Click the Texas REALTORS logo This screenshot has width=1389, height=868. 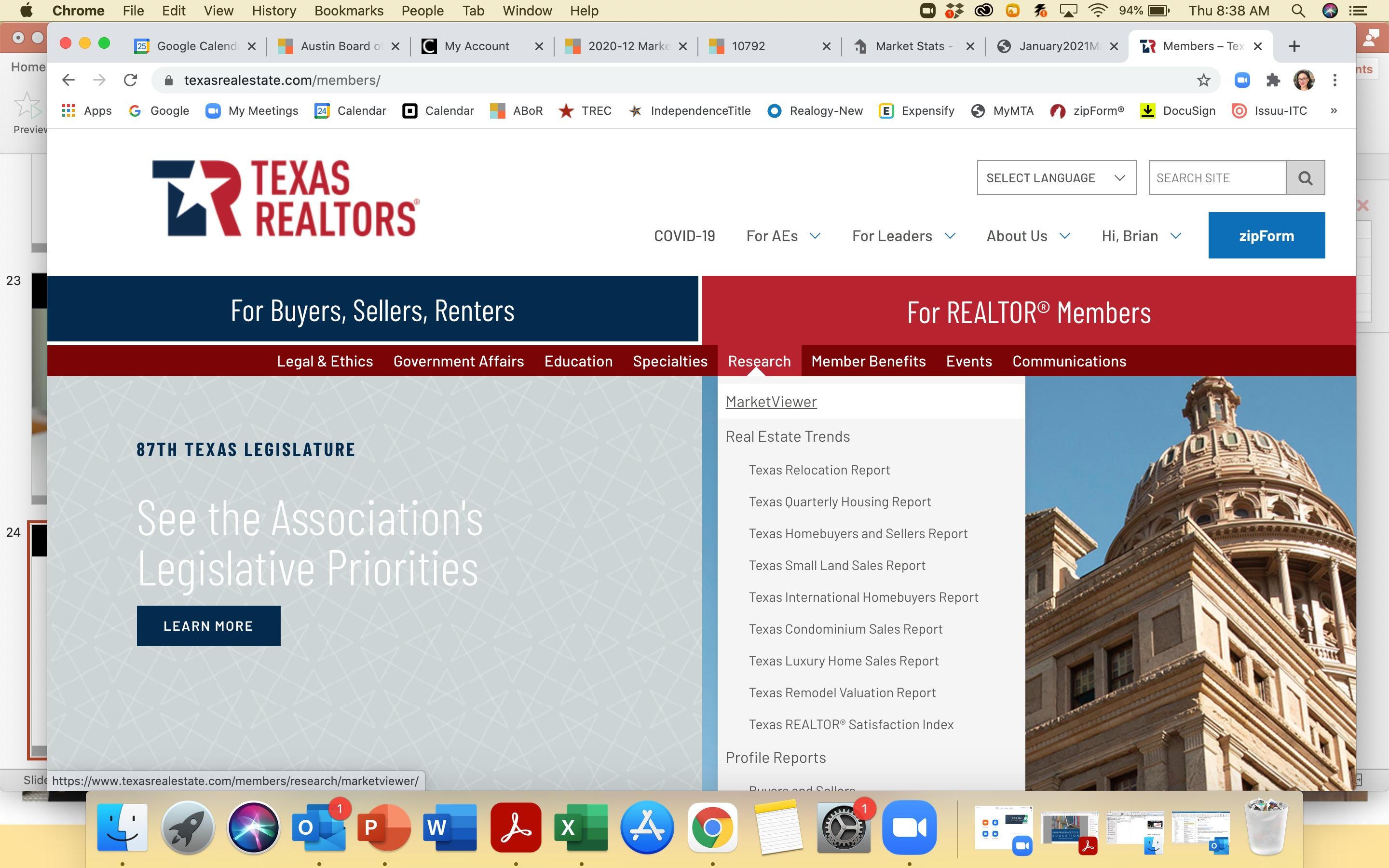point(285,199)
